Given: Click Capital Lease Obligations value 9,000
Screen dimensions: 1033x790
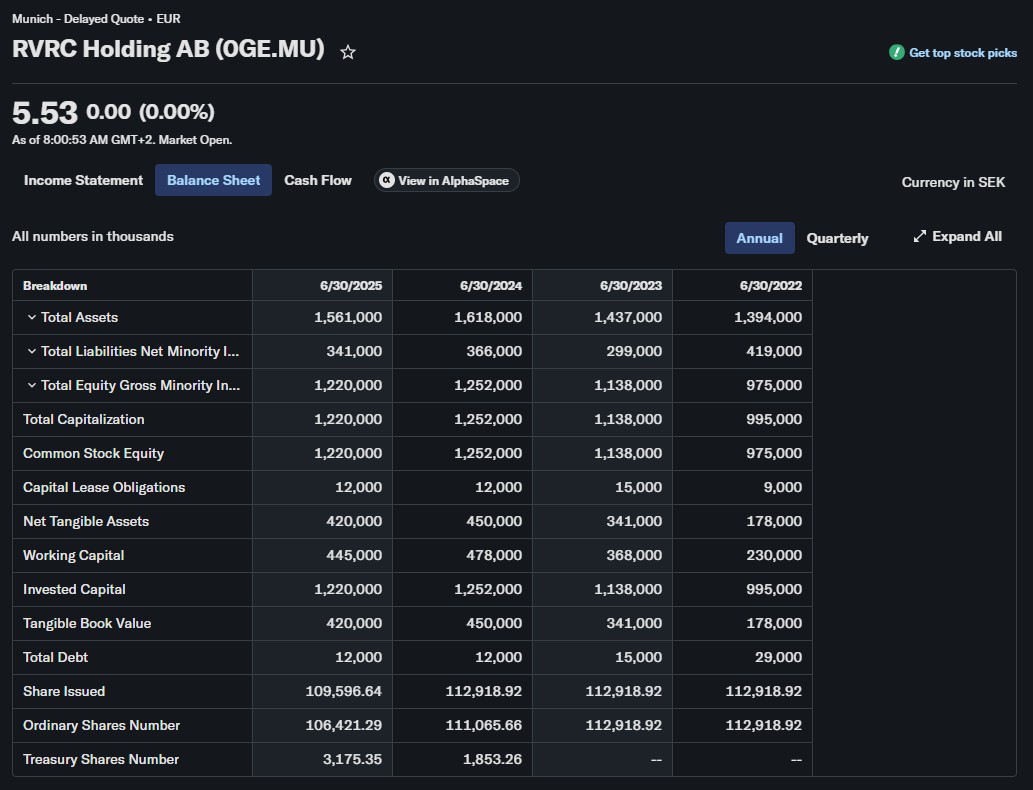Looking at the screenshot, I should coord(781,487).
